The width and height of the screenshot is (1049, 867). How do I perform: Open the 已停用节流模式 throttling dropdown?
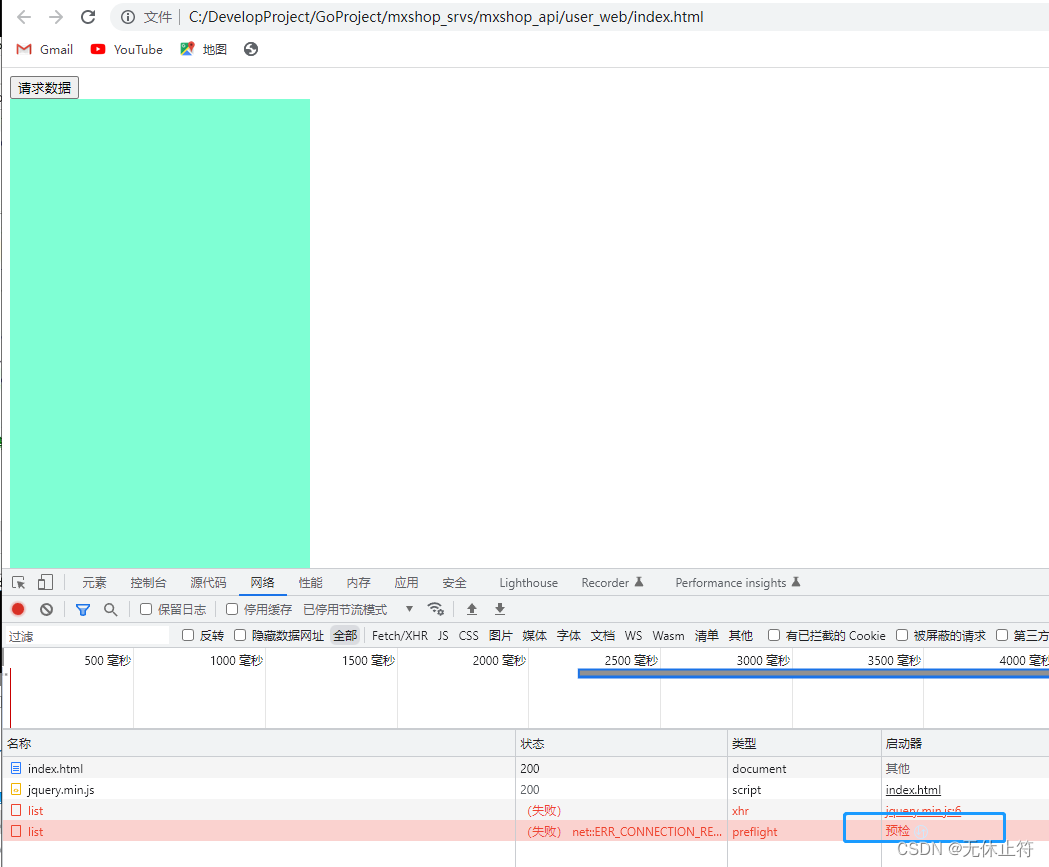(x=358, y=609)
